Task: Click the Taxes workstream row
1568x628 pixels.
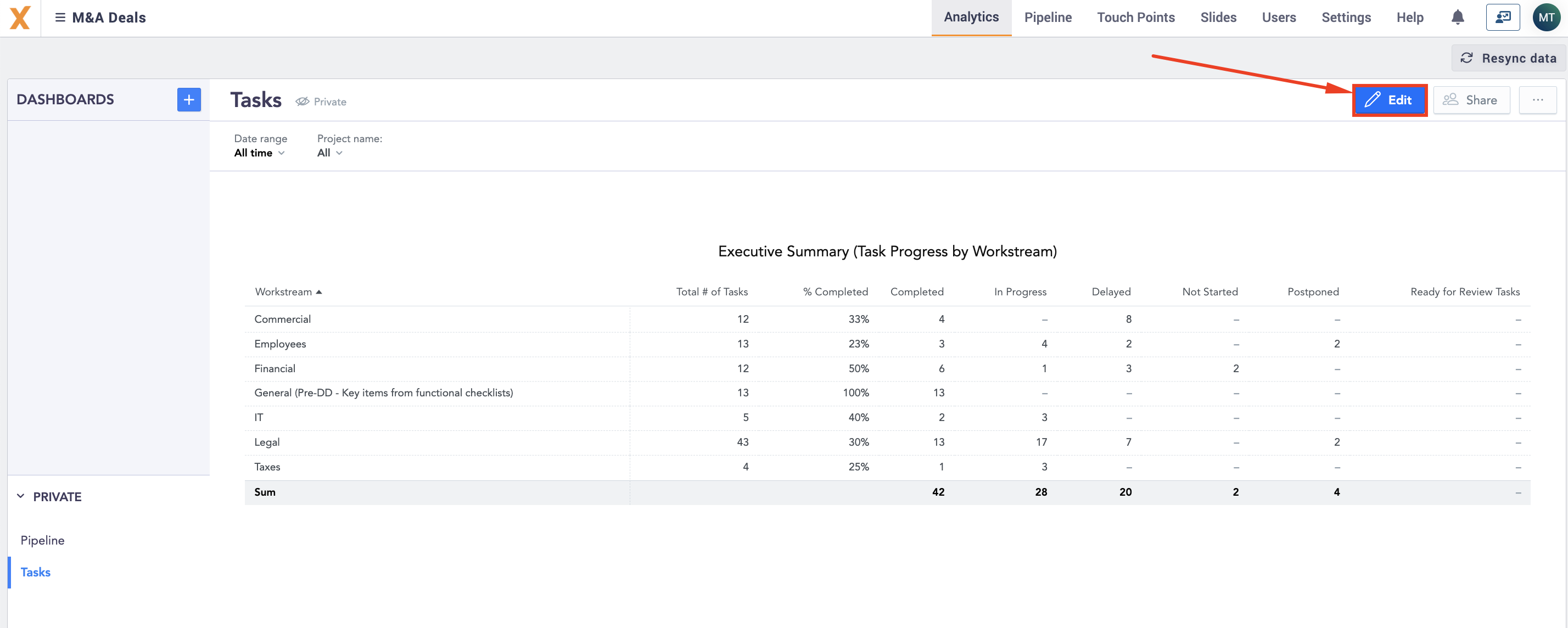Action: pyautogui.click(x=887, y=467)
